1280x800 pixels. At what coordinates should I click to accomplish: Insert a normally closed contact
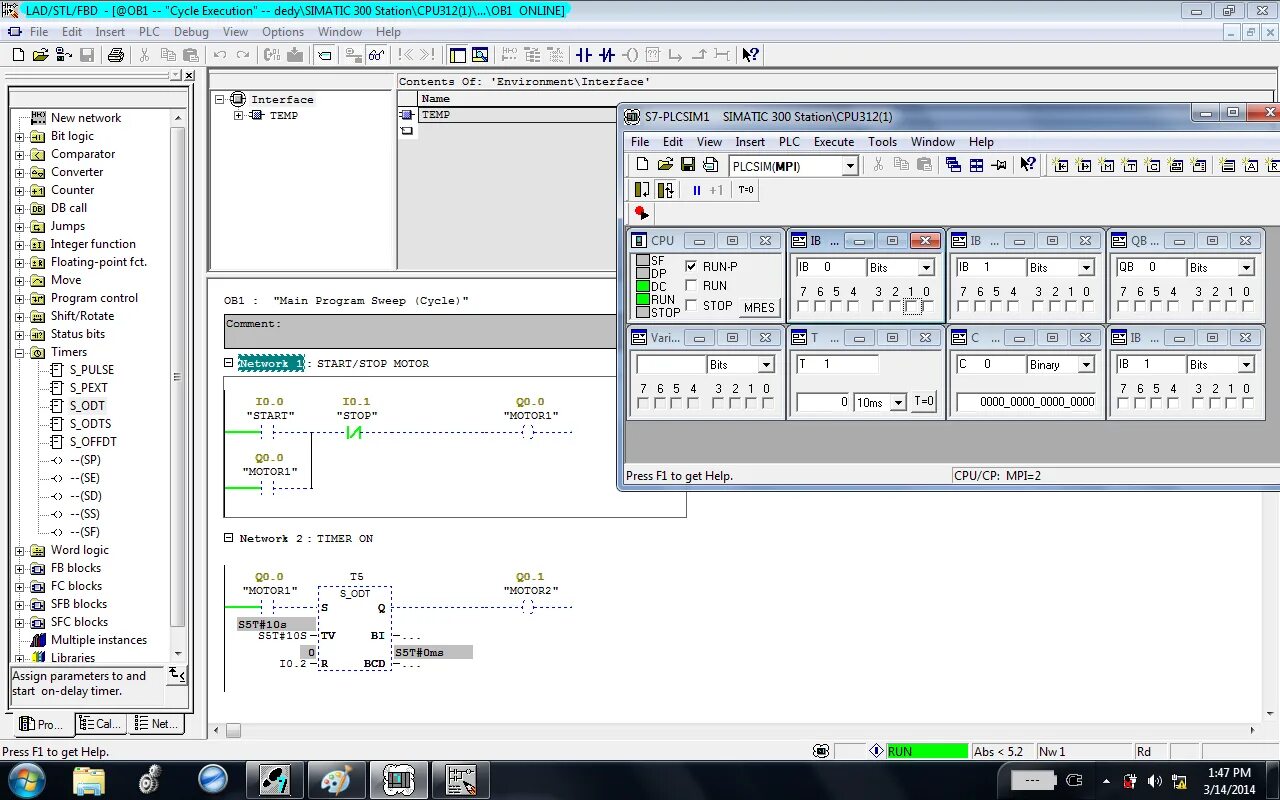coord(606,55)
